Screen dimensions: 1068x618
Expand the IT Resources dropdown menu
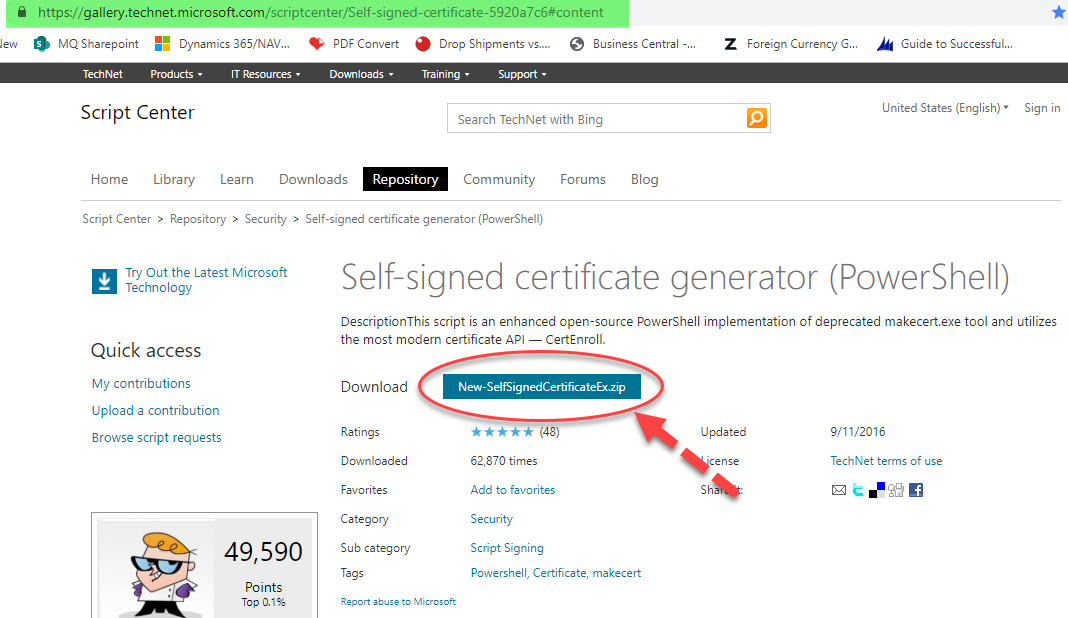click(266, 74)
